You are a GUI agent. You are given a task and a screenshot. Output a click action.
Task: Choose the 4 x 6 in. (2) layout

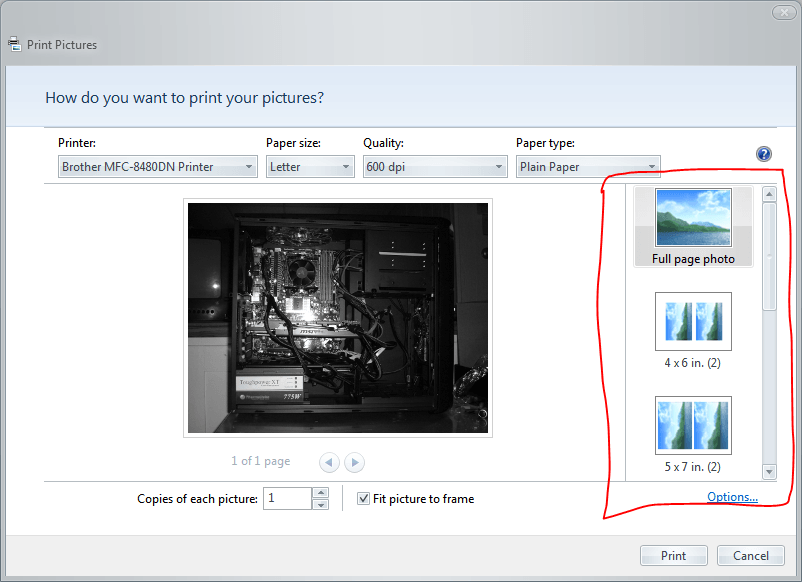(x=693, y=331)
